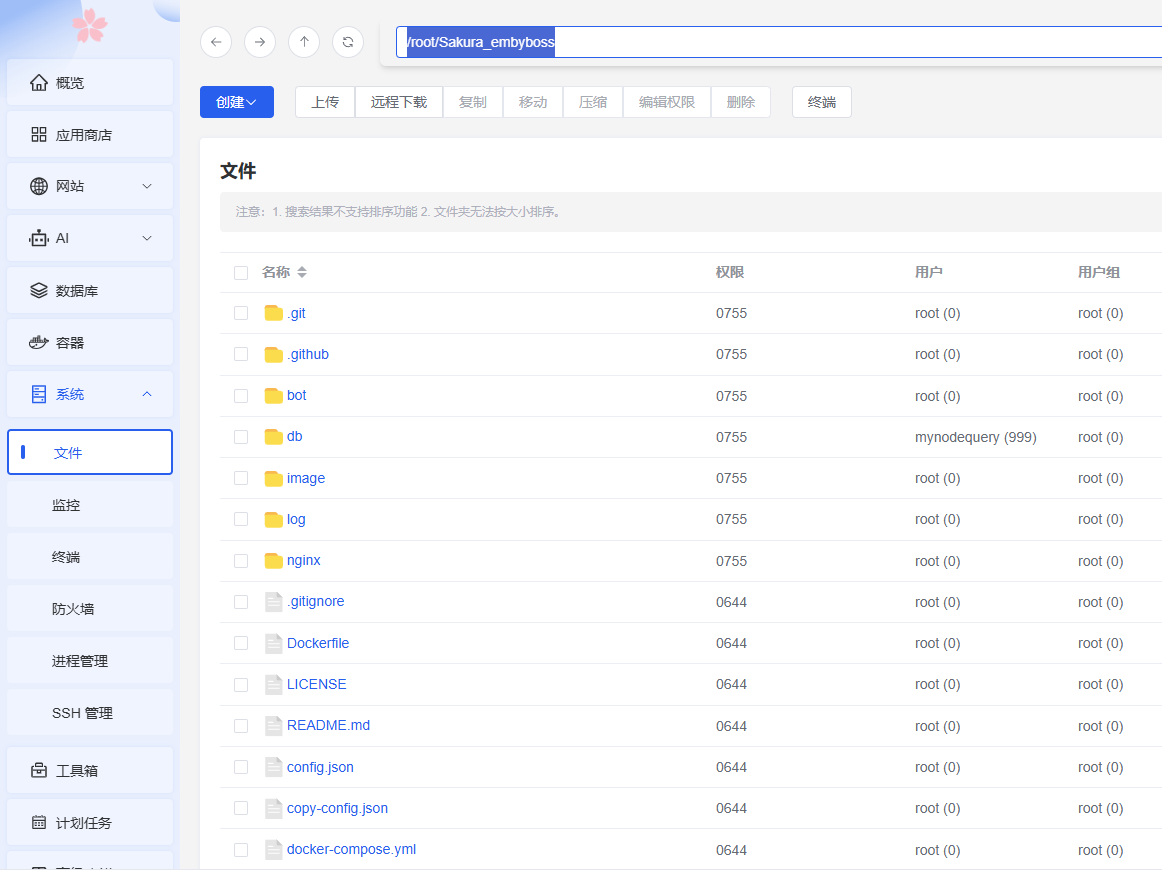Toggle the select-all files checkbox

click(x=241, y=273)
